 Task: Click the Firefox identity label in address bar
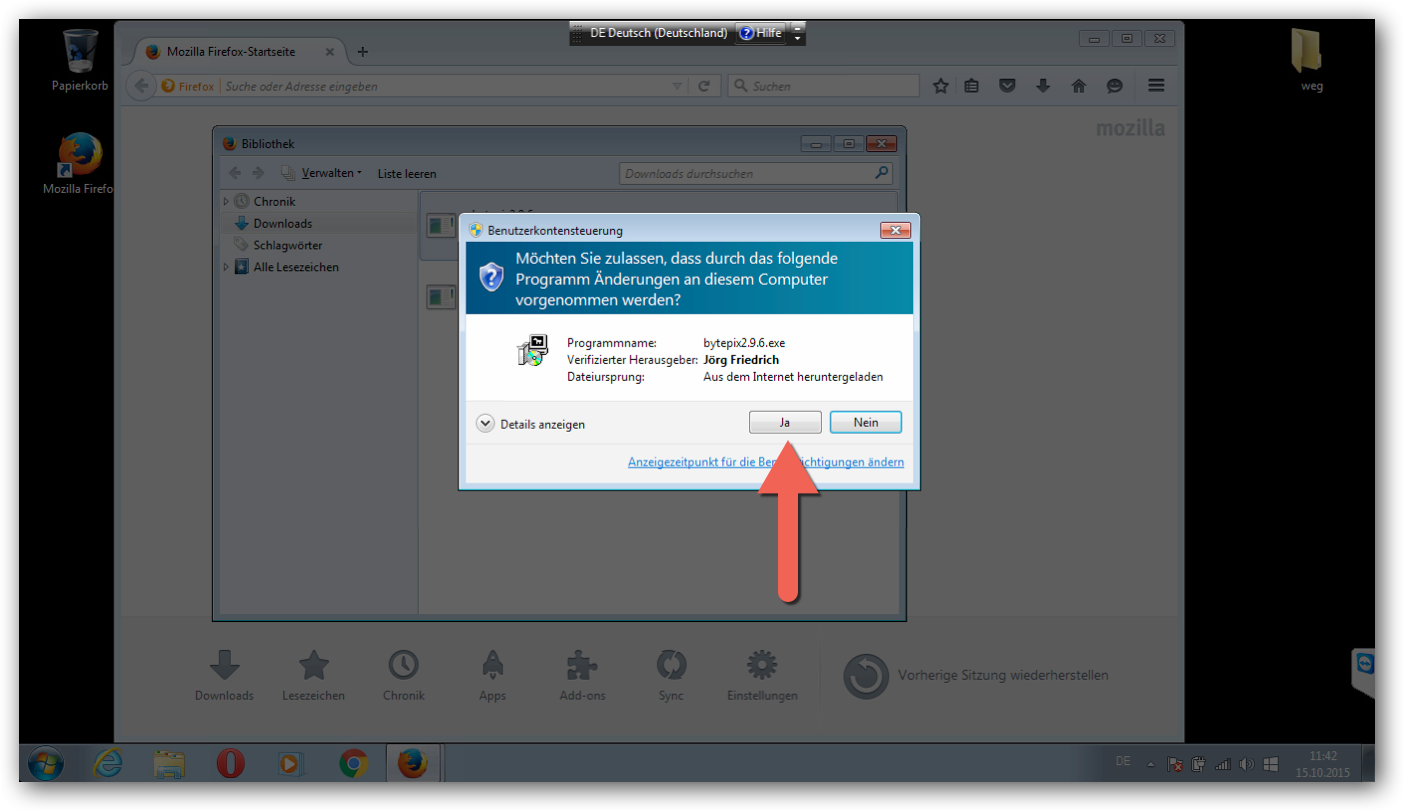188,86
